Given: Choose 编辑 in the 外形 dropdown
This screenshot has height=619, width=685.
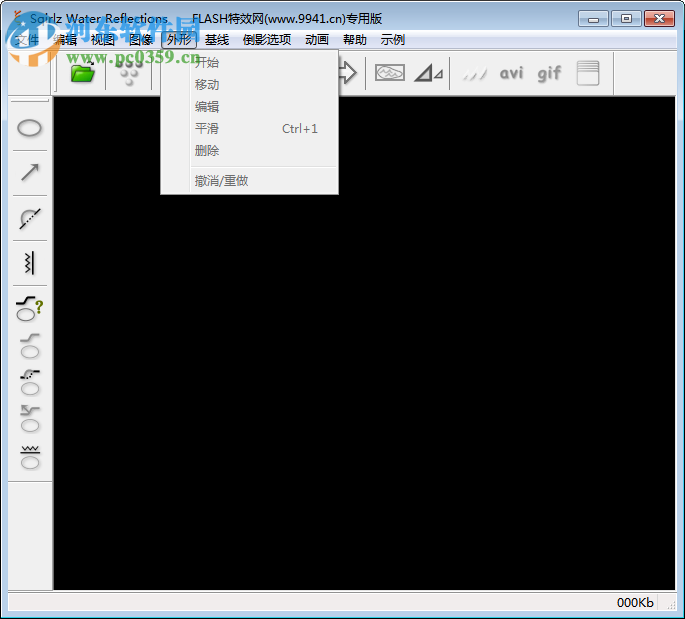Looking at the screenshot, I should pos(250,107).
